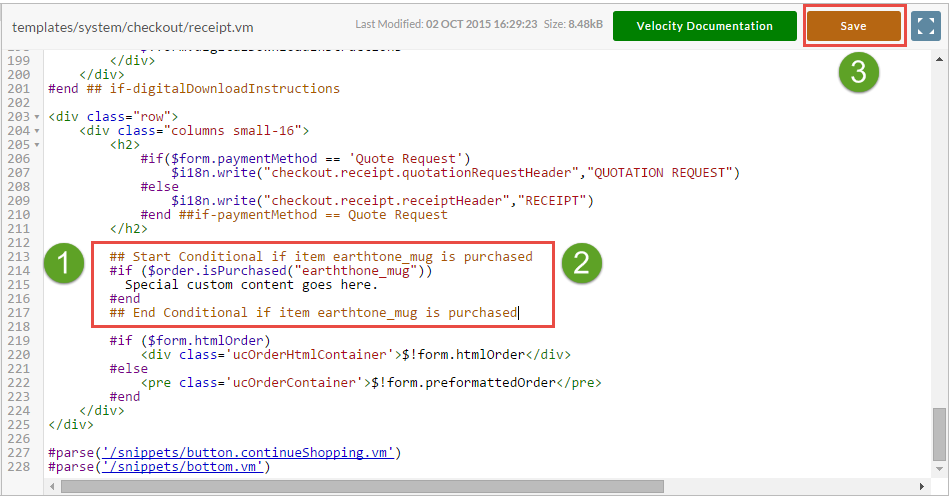Image resolution: width=952 pixels, height=500 pixels.
Task: Collapse code fold at line 203
Action: point(37,117)
